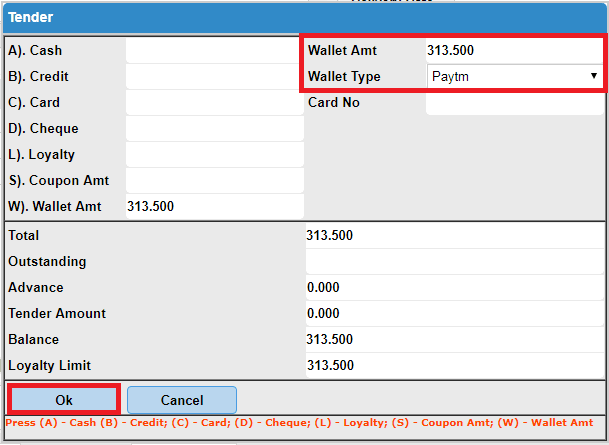This screenshot has width=609, height=445.
Task: Click the Cancel button
Action: click(x=182, y=400)
